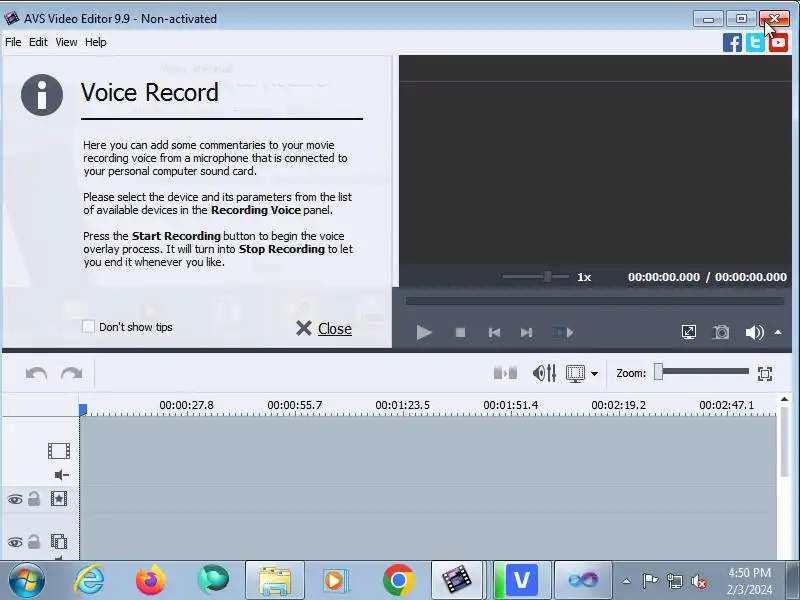Select the main video track film icon
This screenshot has width=800, height=600.
pos(59,451)
